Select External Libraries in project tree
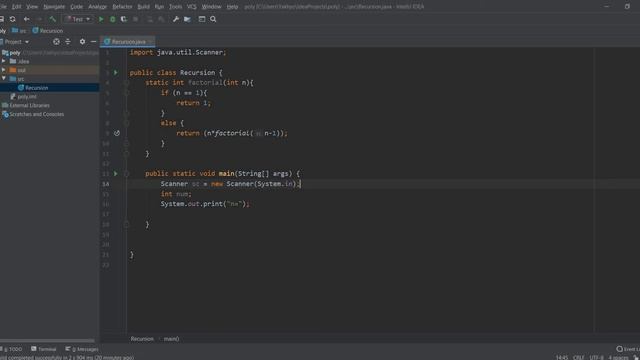 pyautogui.click(x=26, y=105)
